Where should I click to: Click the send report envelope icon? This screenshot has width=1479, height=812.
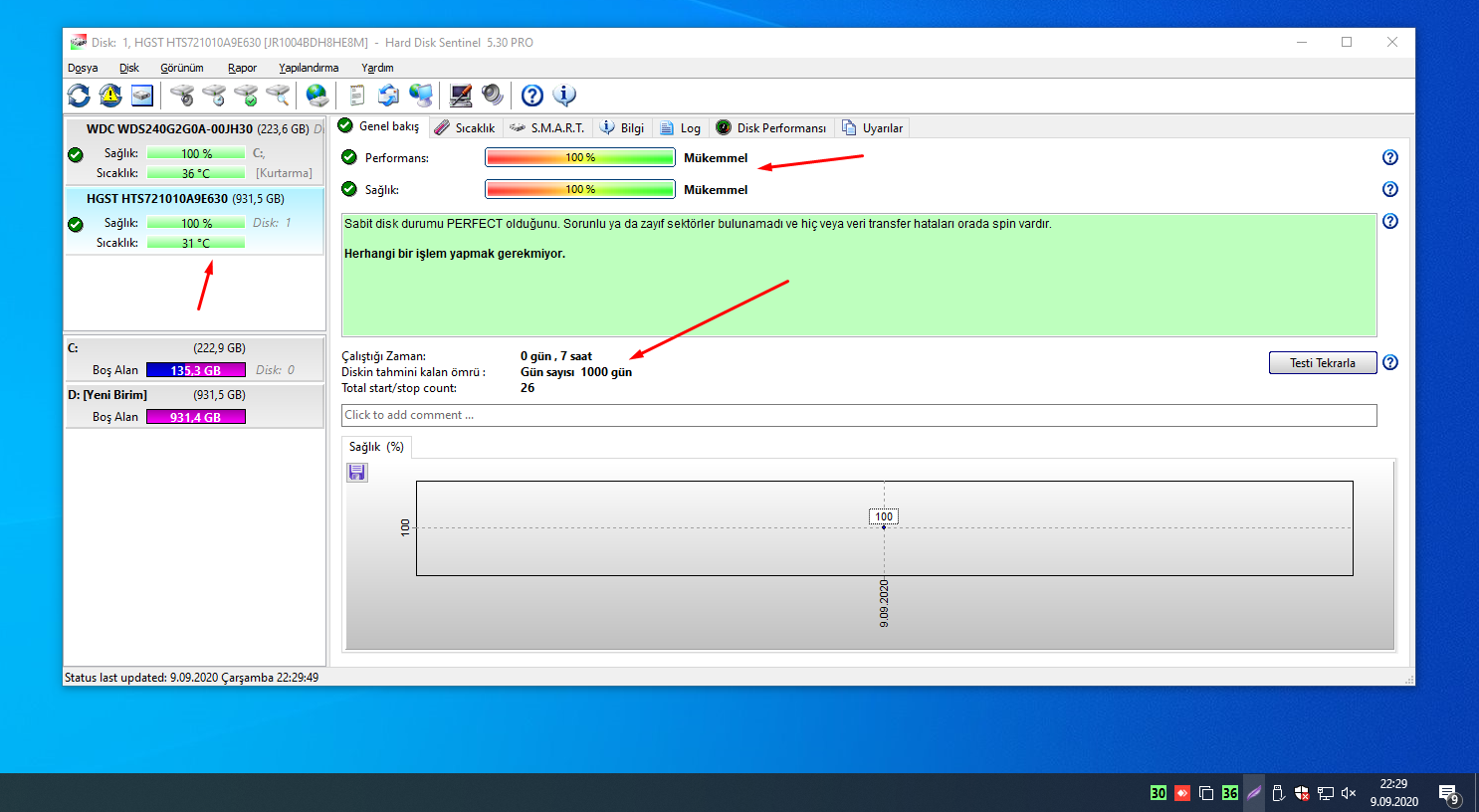[x=389, y=96]
